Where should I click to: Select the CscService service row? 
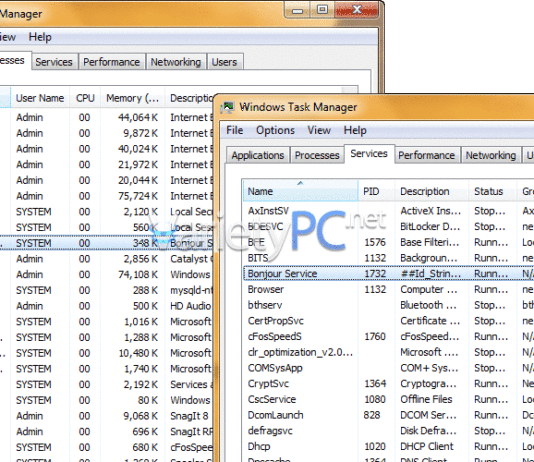pyautogui.click(x=388, y=399)
